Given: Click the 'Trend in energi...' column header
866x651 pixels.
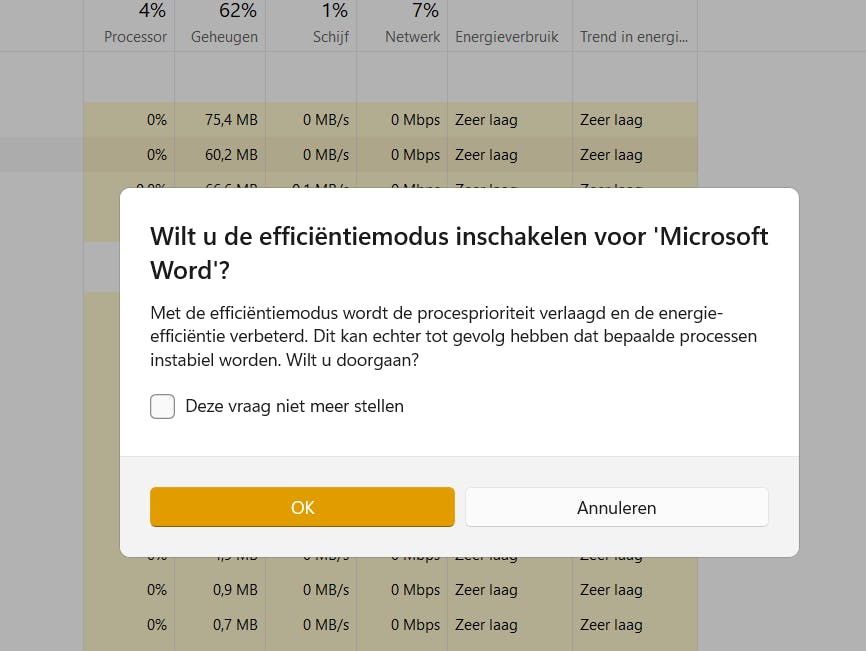Looking at the screenshot, I should point(633,37).
